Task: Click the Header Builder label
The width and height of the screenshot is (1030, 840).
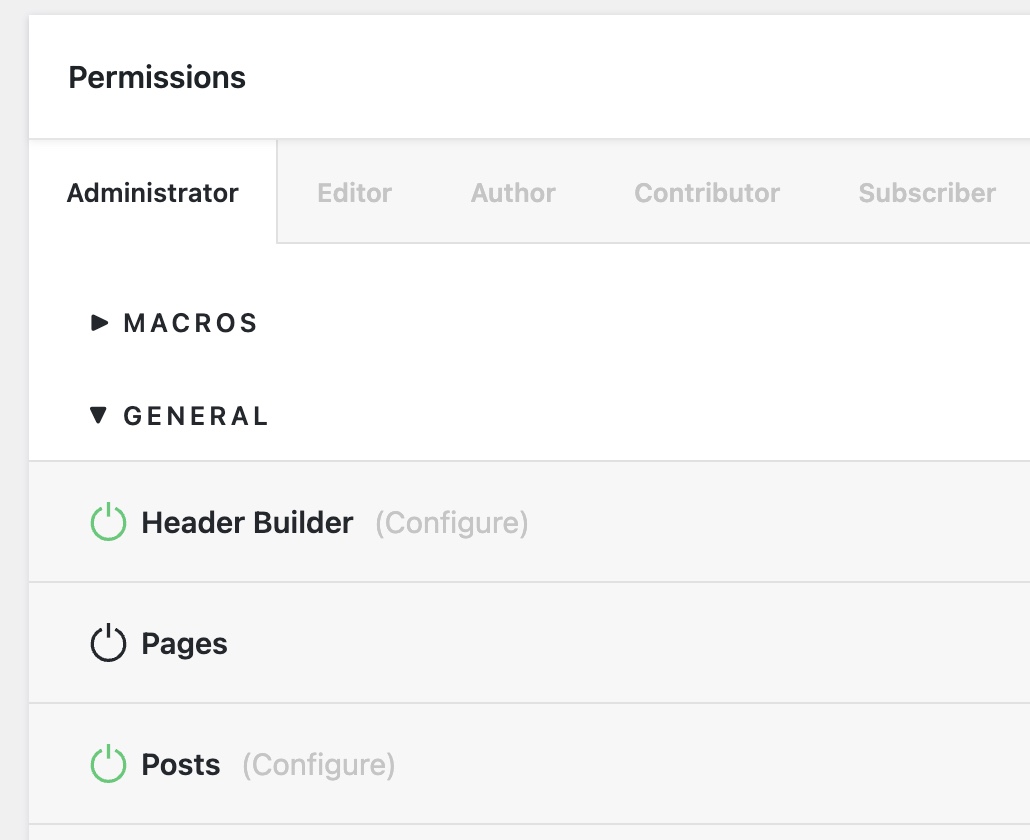Action: [247, 523]
